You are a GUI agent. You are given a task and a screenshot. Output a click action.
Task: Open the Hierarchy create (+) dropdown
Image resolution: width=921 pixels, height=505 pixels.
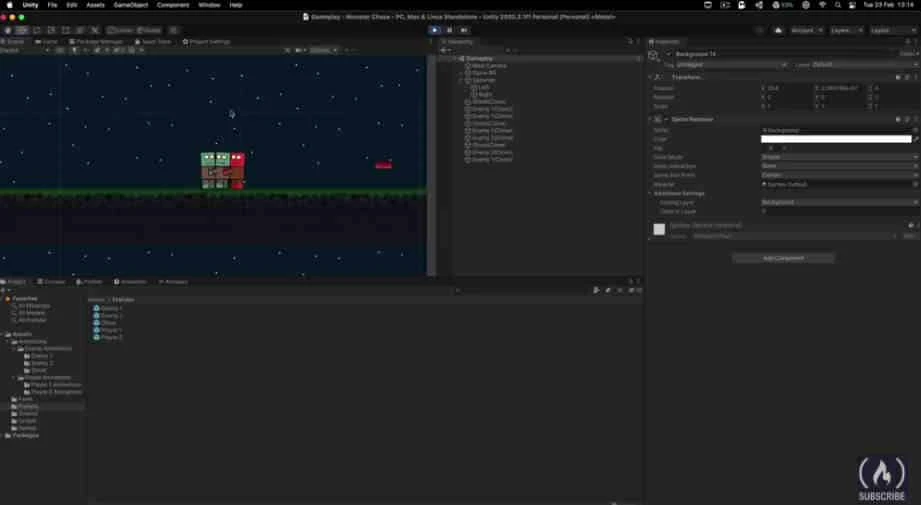pos(446,50)
